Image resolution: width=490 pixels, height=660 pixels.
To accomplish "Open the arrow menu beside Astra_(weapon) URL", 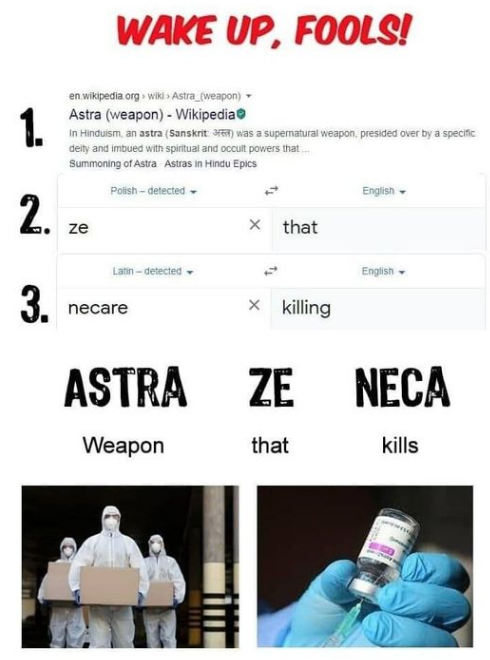I will coord(248,96).
